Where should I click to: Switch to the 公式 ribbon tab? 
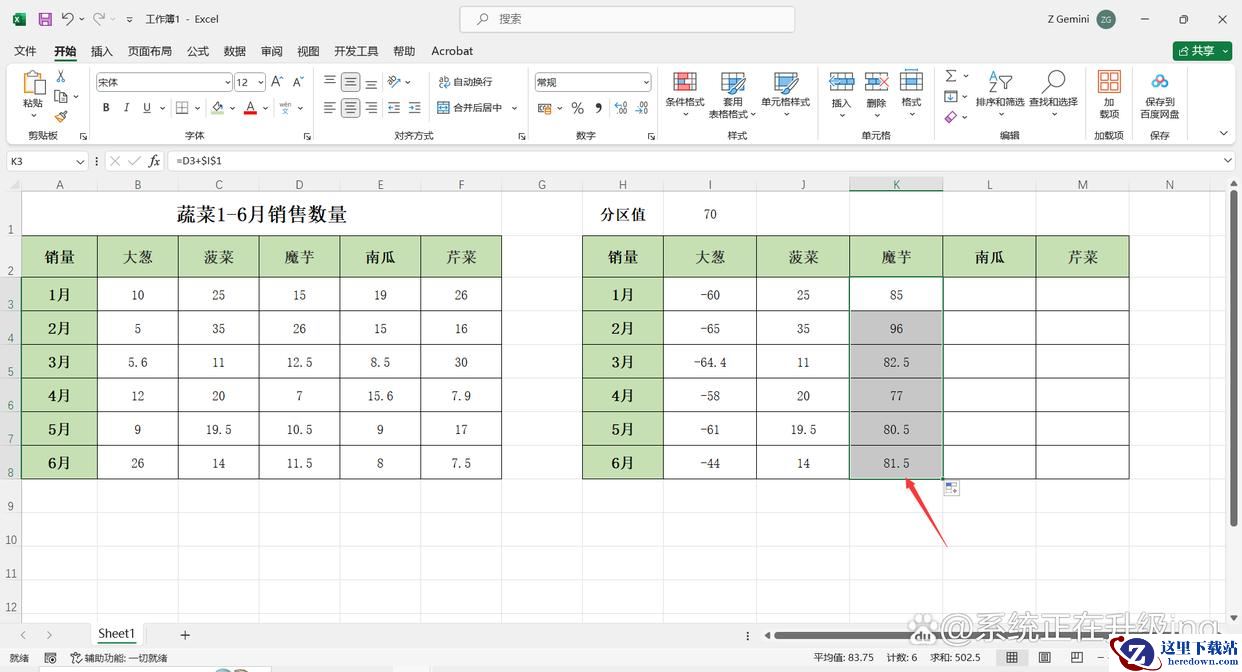click(198, 51)
